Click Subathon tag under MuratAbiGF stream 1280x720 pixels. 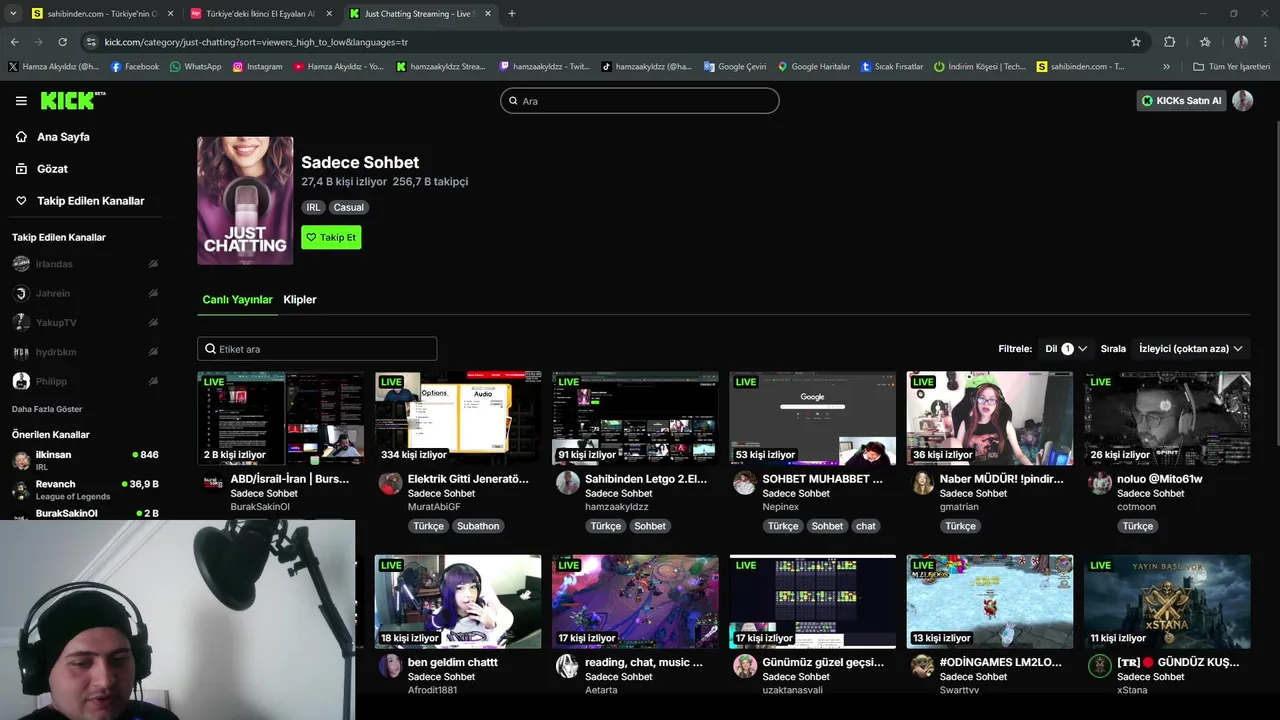(478, 526)
